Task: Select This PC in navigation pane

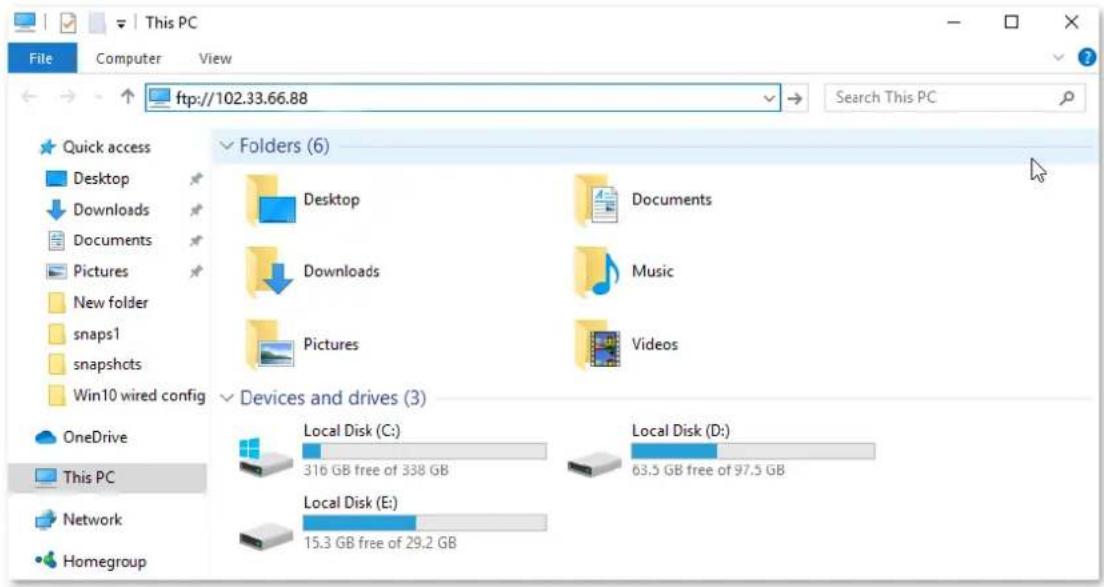Action: pyautogui.click(x=108, y=478)
